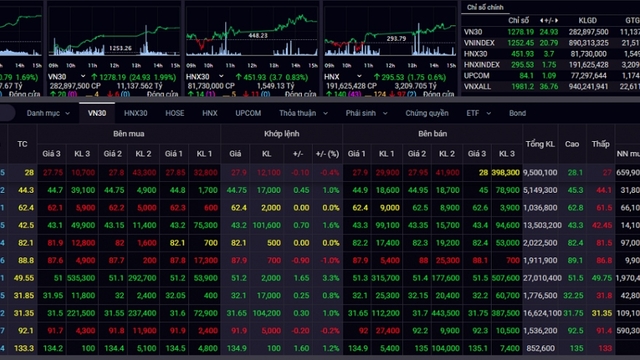Click right arrow beside +/- in Chỉ số chính

(x=556, y=20)
